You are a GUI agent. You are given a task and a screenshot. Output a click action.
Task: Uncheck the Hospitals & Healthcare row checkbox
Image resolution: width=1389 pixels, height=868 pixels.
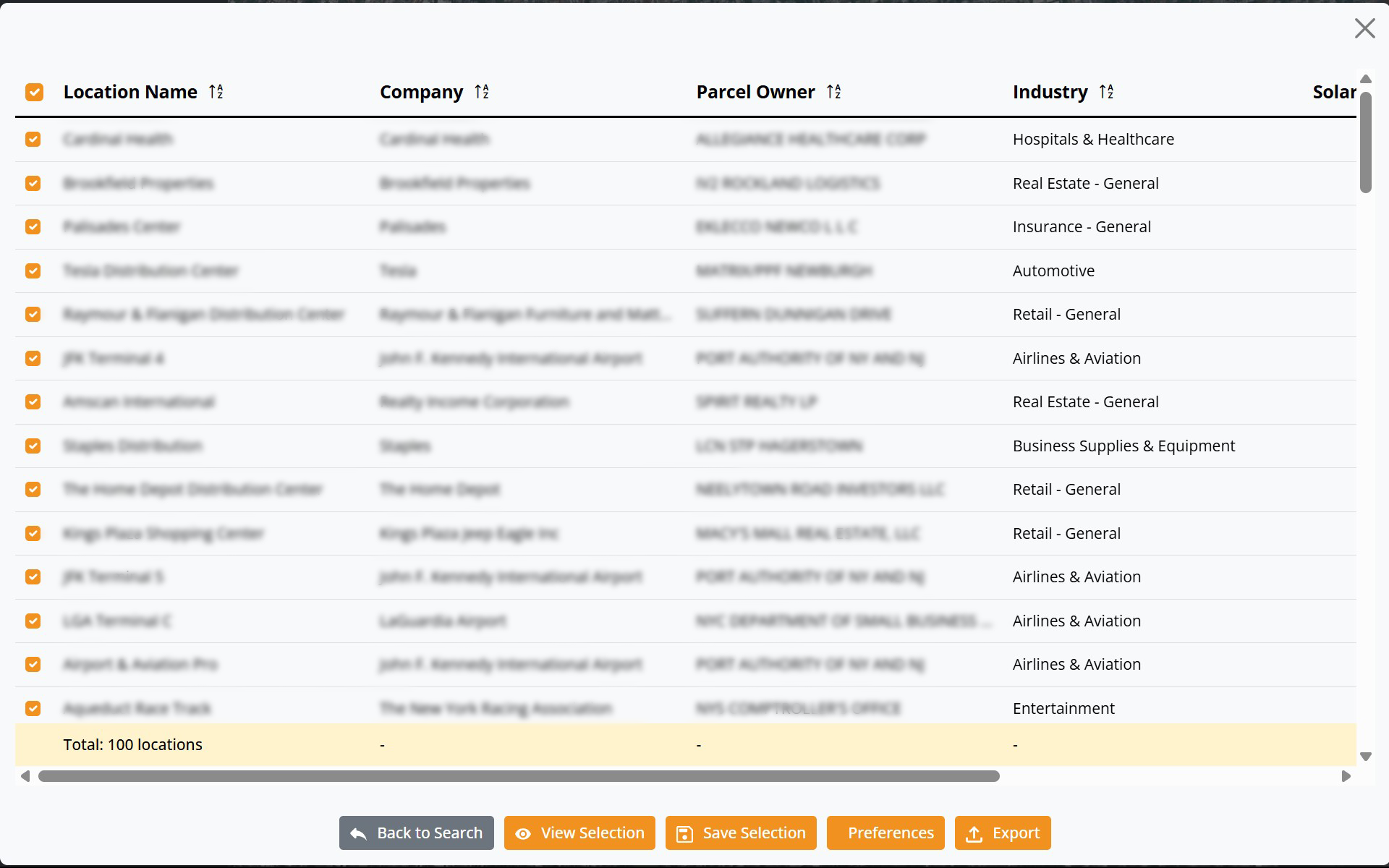click(x=33, y=139)
